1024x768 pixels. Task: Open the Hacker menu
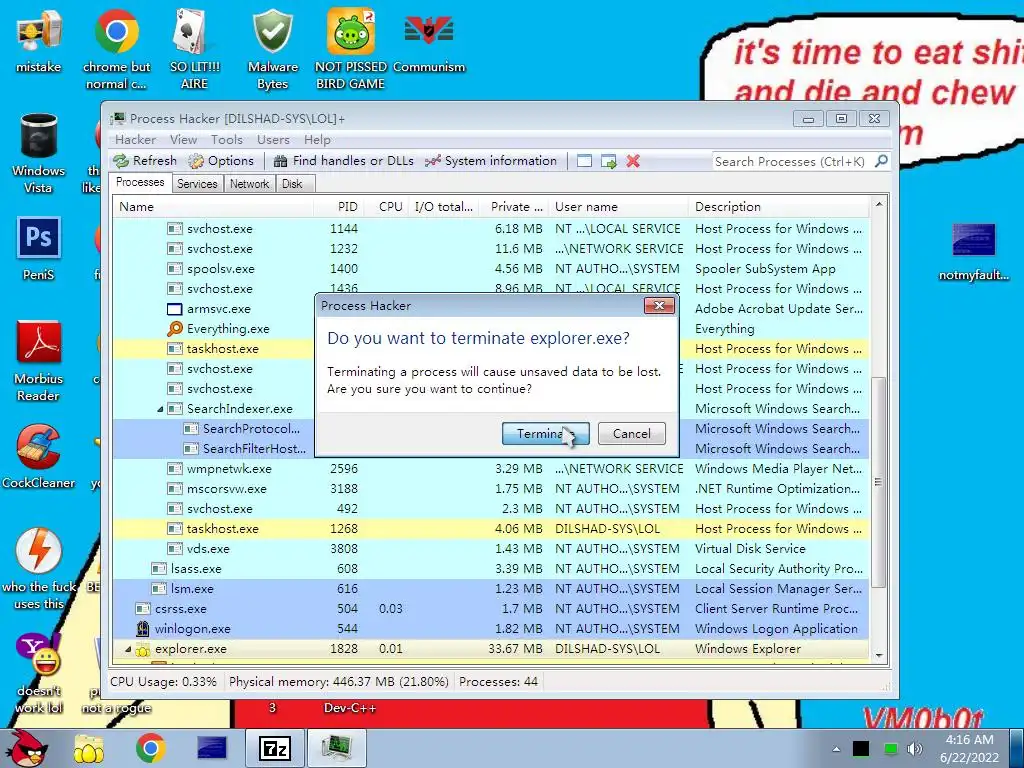pos(135,140)
